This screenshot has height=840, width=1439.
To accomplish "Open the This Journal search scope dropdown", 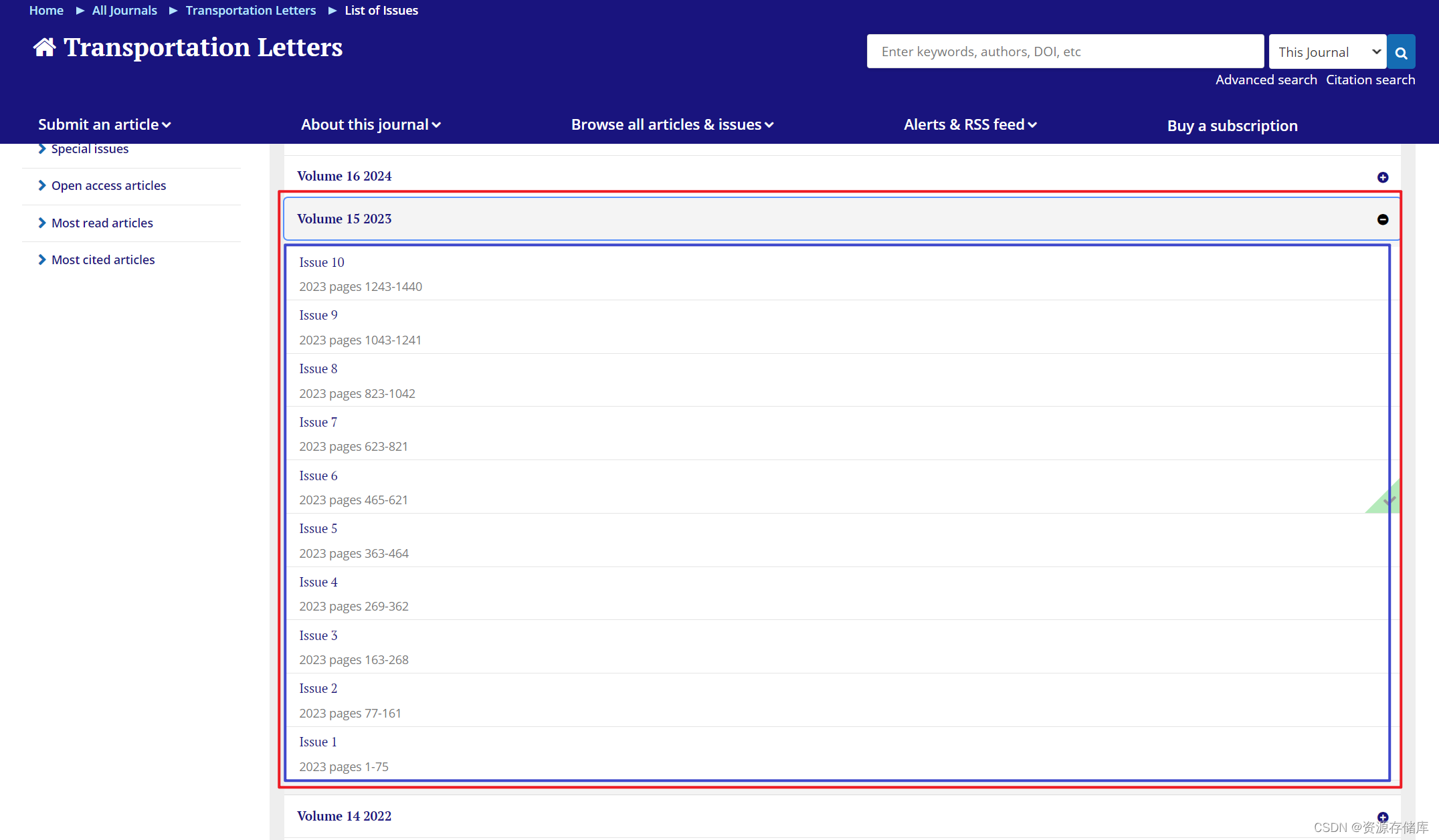I will (x=1327, y=52).
